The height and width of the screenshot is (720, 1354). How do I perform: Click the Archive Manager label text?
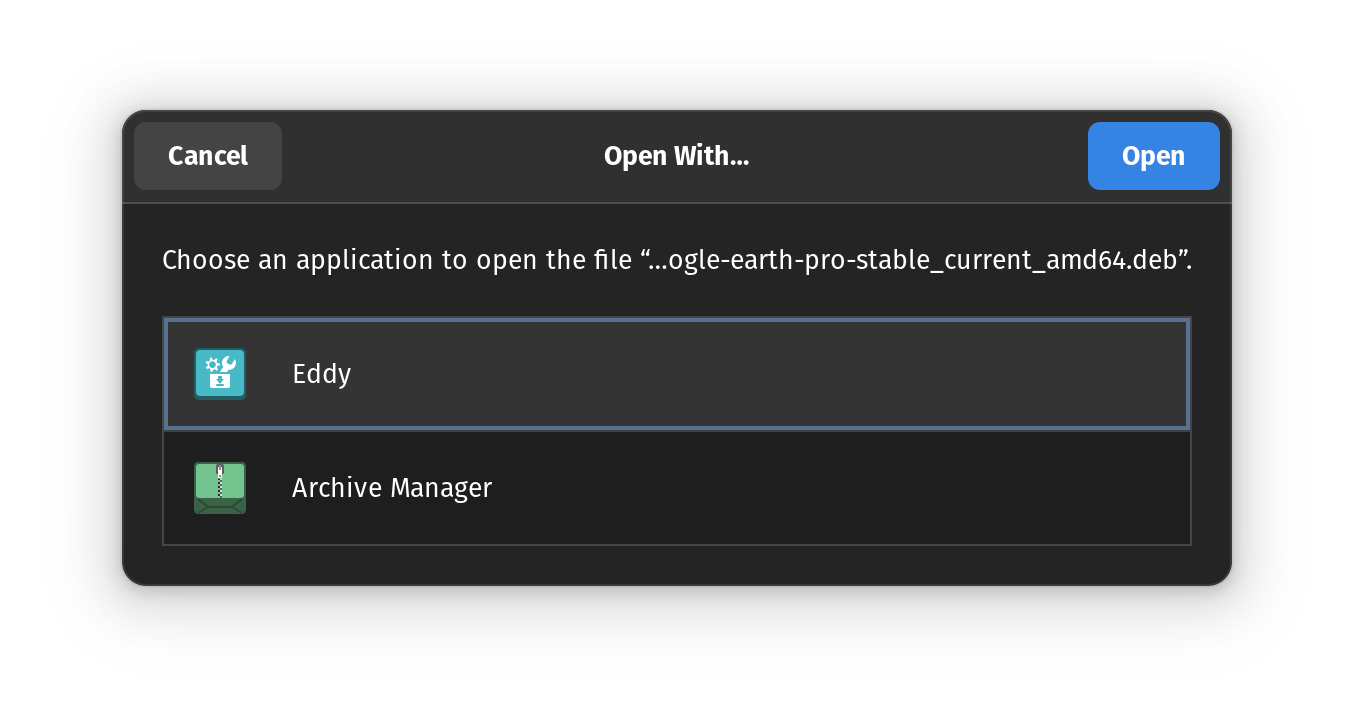[391, 488]
